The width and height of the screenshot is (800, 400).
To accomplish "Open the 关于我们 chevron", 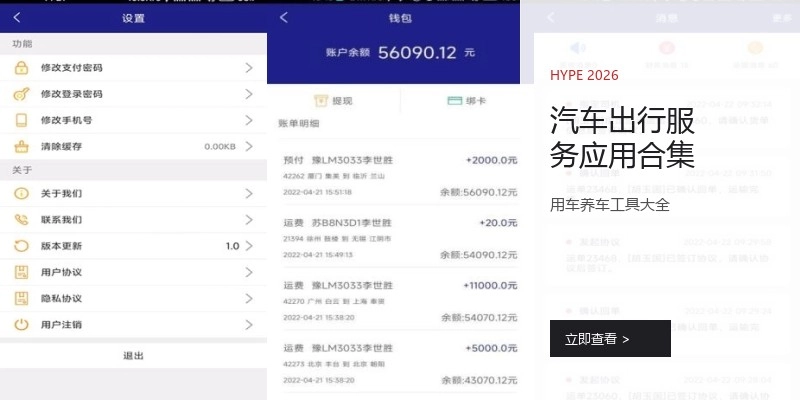I will 249,194.
